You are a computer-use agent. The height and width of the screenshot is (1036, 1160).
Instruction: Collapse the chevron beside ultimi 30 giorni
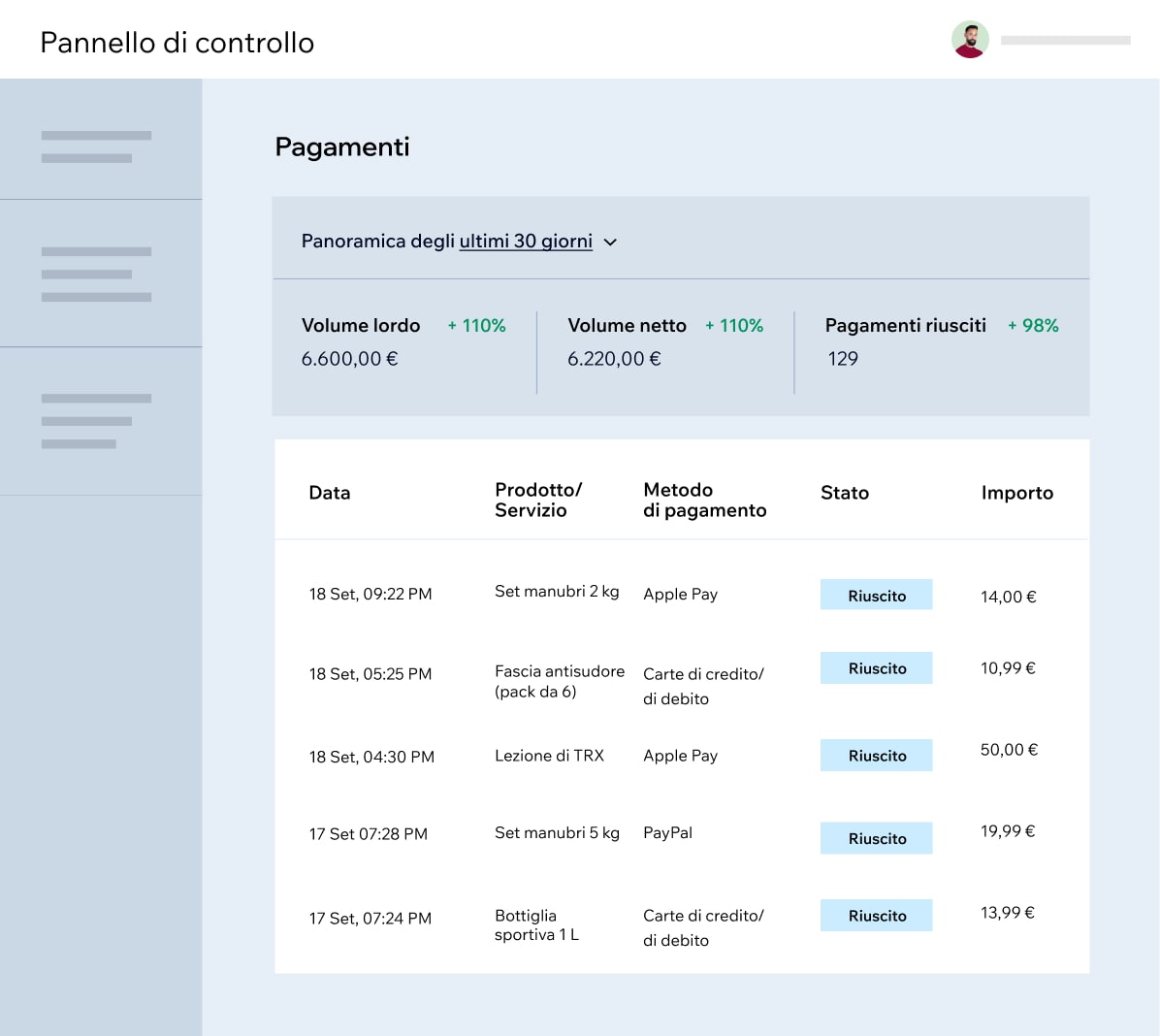610,243
